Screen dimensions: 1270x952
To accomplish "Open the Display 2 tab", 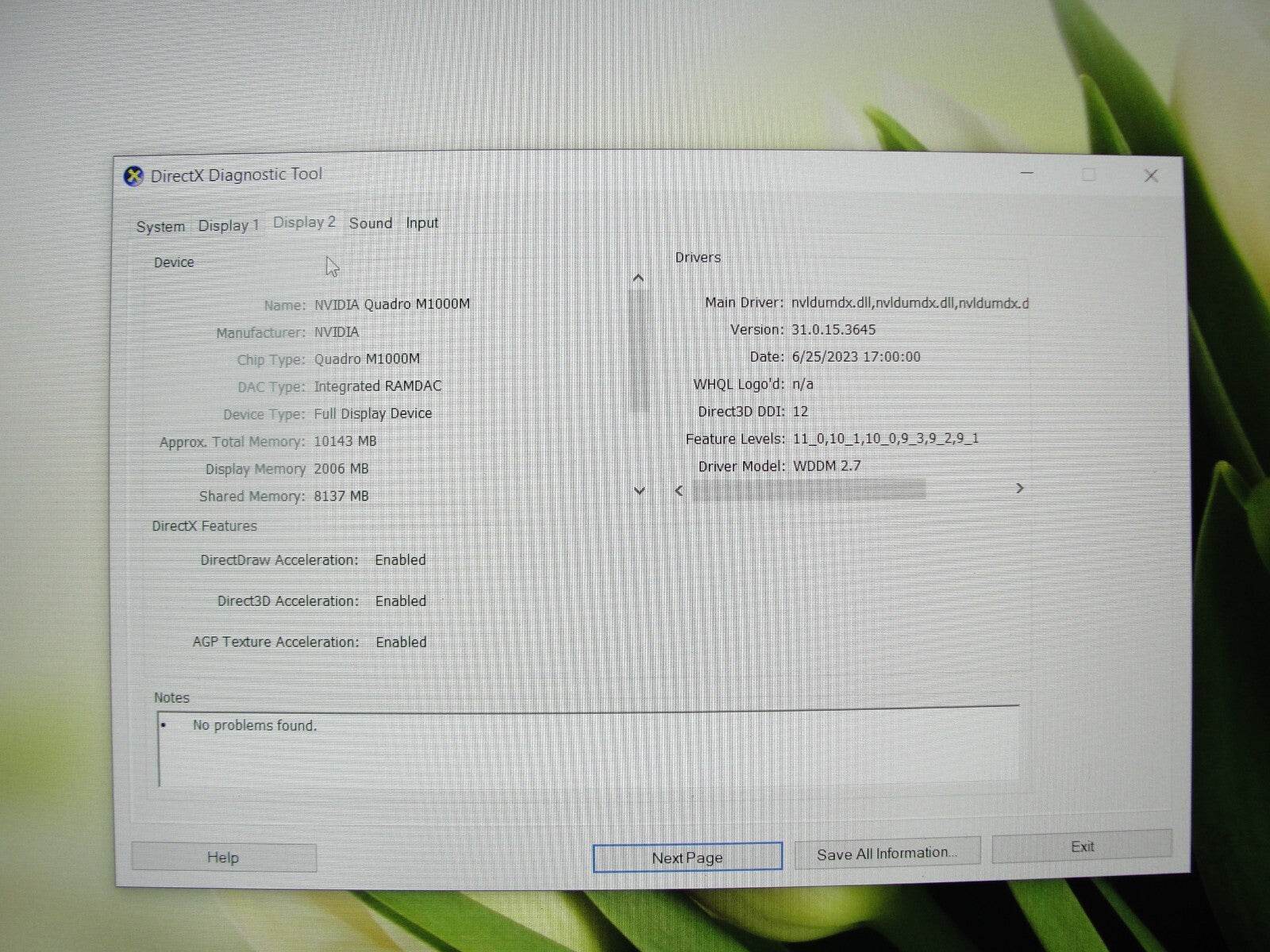I will point(304,222).
